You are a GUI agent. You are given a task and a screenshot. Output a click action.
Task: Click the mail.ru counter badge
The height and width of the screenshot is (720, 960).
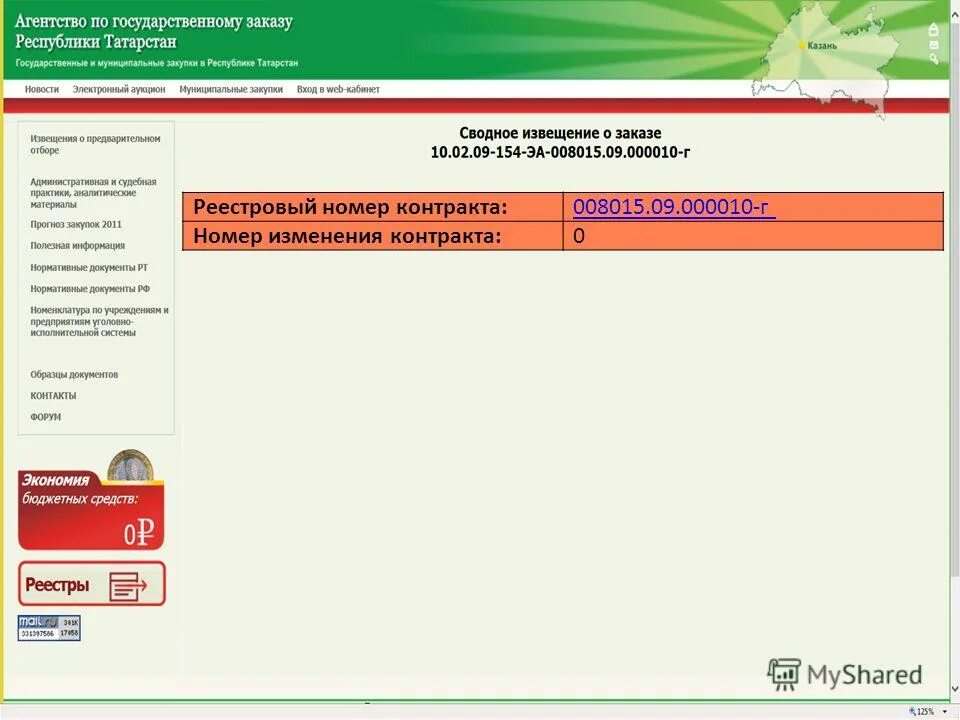tap(48, 625)
